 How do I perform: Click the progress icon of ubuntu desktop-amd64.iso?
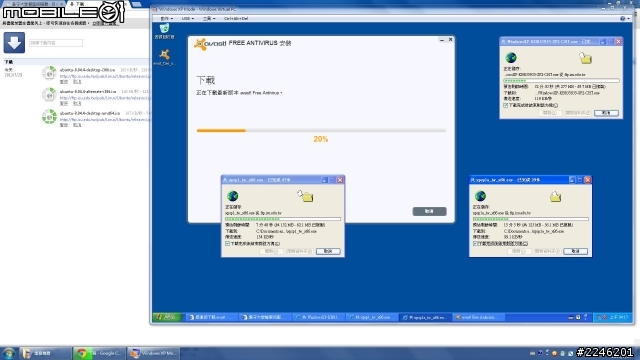point(49,117)
